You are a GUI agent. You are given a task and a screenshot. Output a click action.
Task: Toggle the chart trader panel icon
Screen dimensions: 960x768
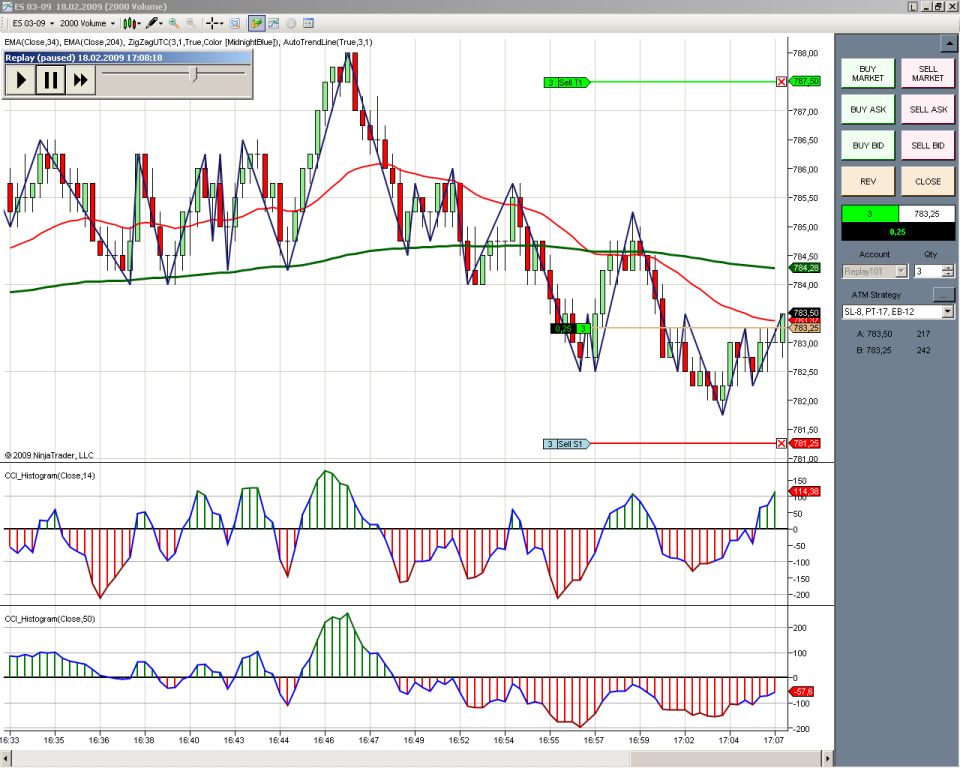256,22
